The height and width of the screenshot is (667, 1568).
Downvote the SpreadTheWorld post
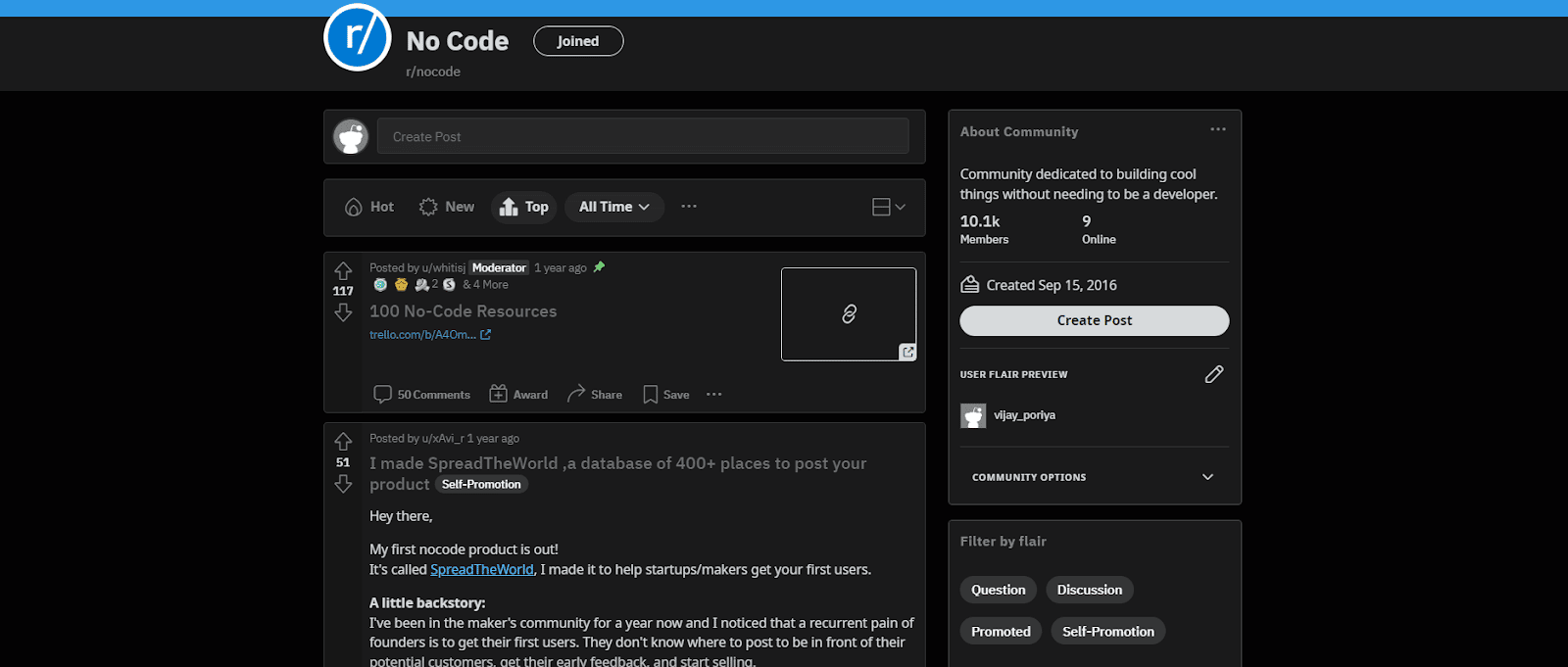pyautogui.click(x=343, y=484)
